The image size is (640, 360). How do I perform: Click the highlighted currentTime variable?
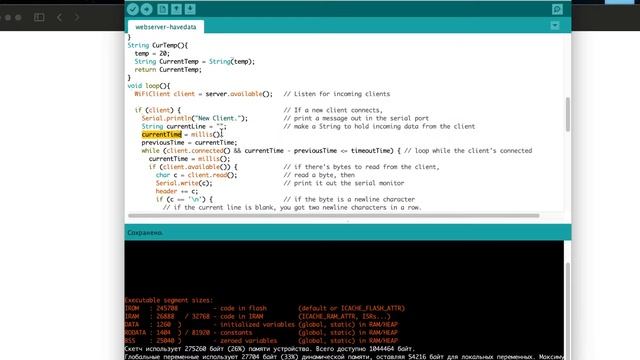(x=162, y=134)
